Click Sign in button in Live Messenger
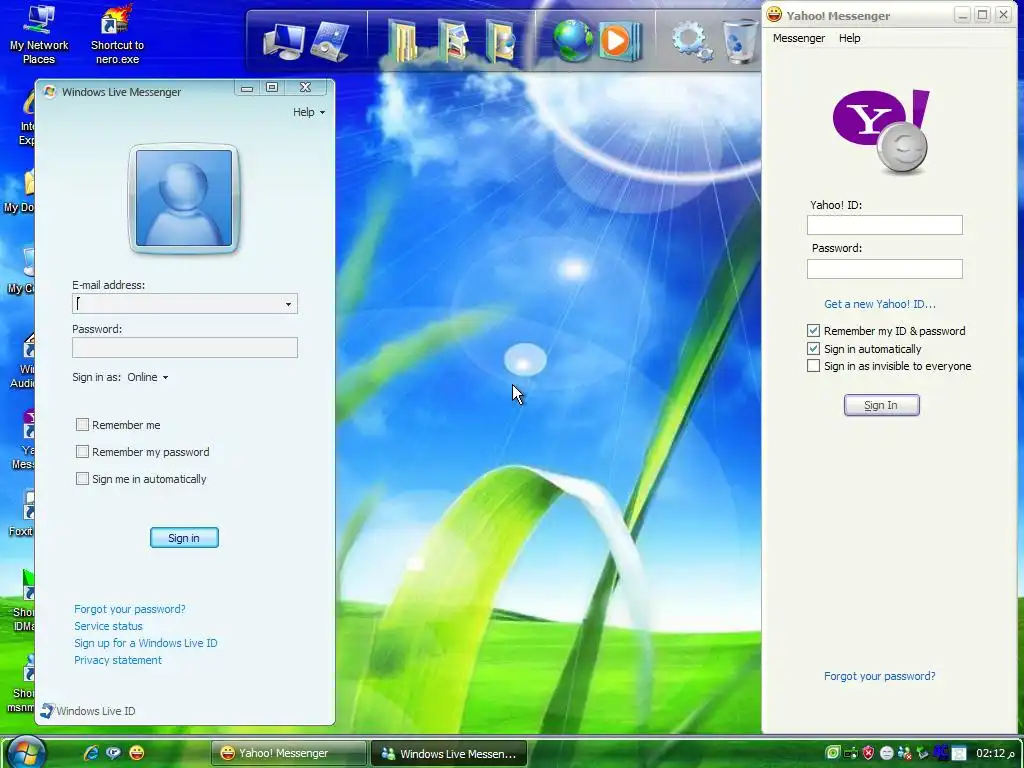The width and height of the screenshot is (1024, 768). click(x=184, y=537)
